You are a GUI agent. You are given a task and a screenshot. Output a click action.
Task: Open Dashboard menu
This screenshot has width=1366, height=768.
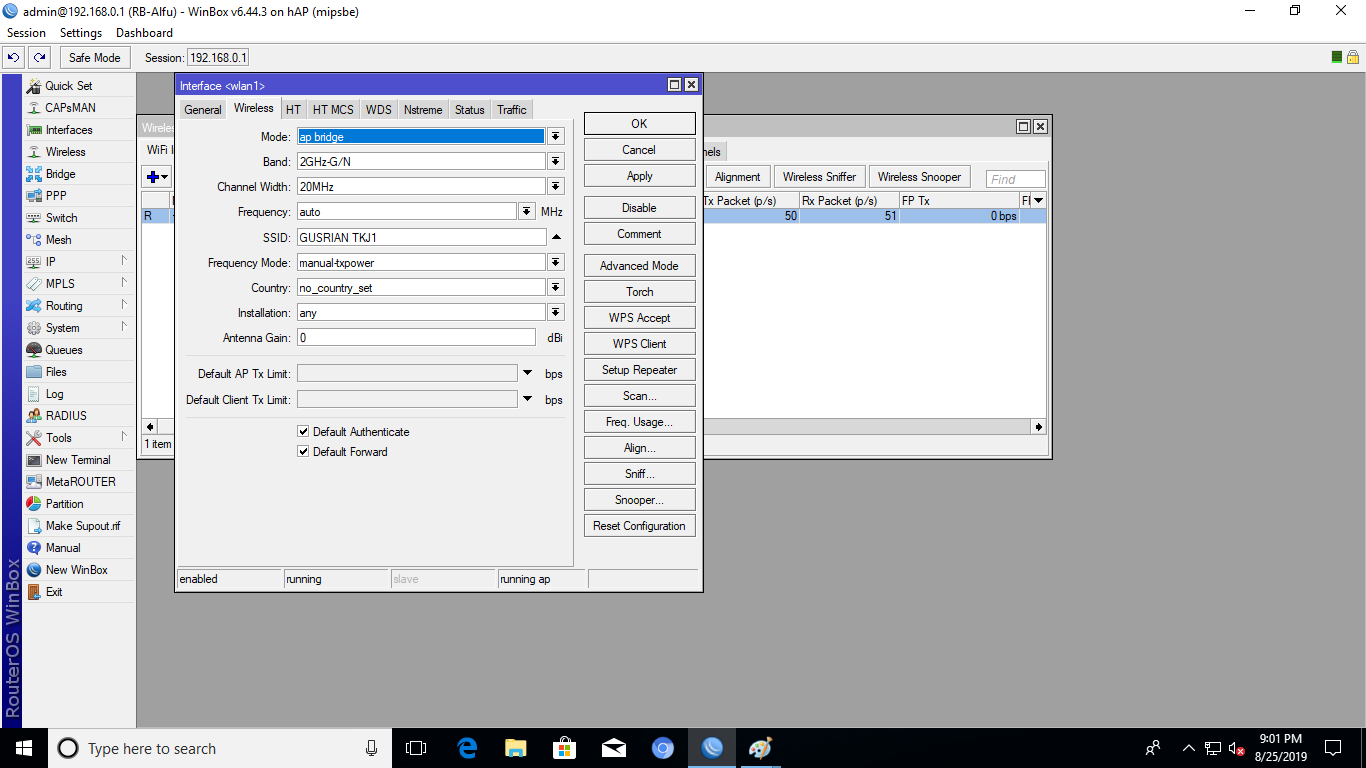(x=144, y=33)
